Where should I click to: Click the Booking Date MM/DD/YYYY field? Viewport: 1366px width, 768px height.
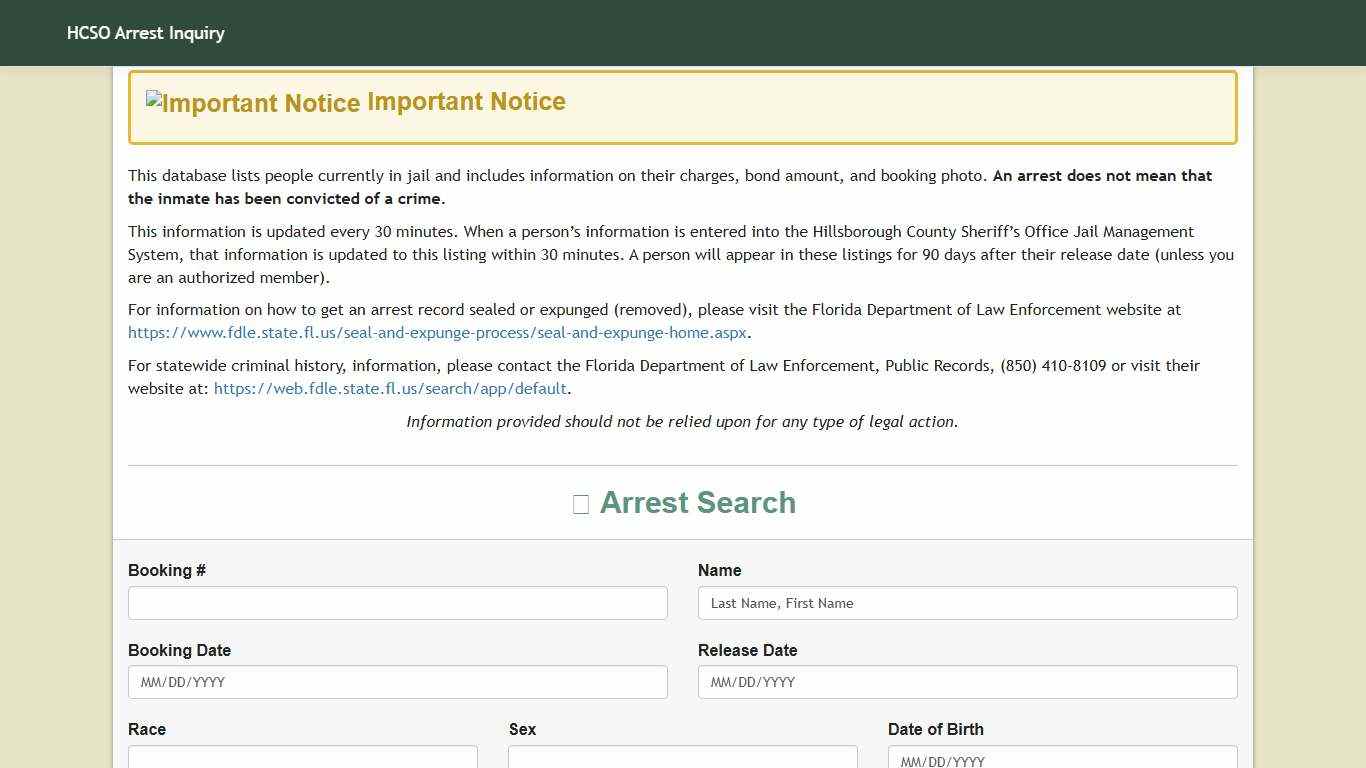tap(398, 682)
